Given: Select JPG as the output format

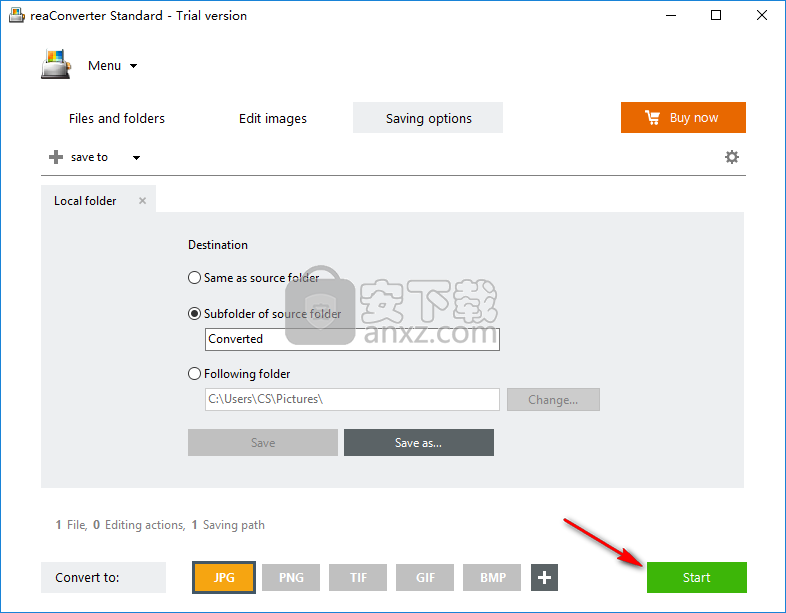Looking at the screenshot, I should (x=224, y=577).
